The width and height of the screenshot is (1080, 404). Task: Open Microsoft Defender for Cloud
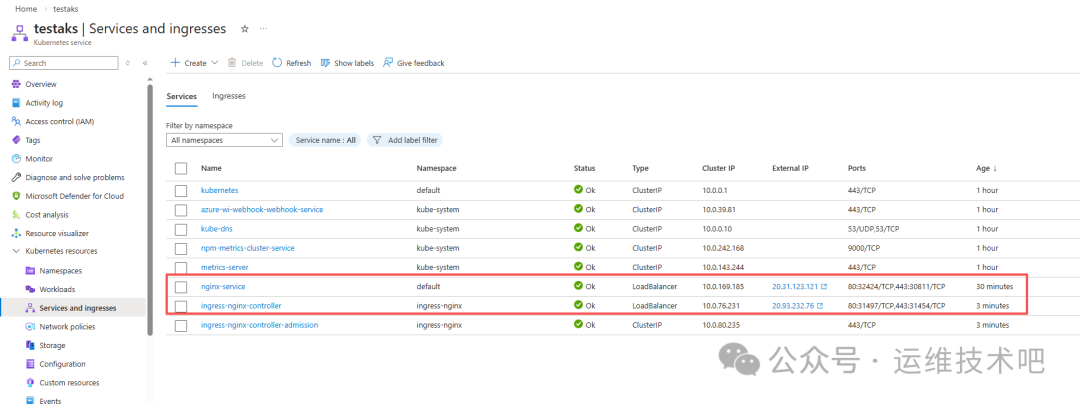74,195
